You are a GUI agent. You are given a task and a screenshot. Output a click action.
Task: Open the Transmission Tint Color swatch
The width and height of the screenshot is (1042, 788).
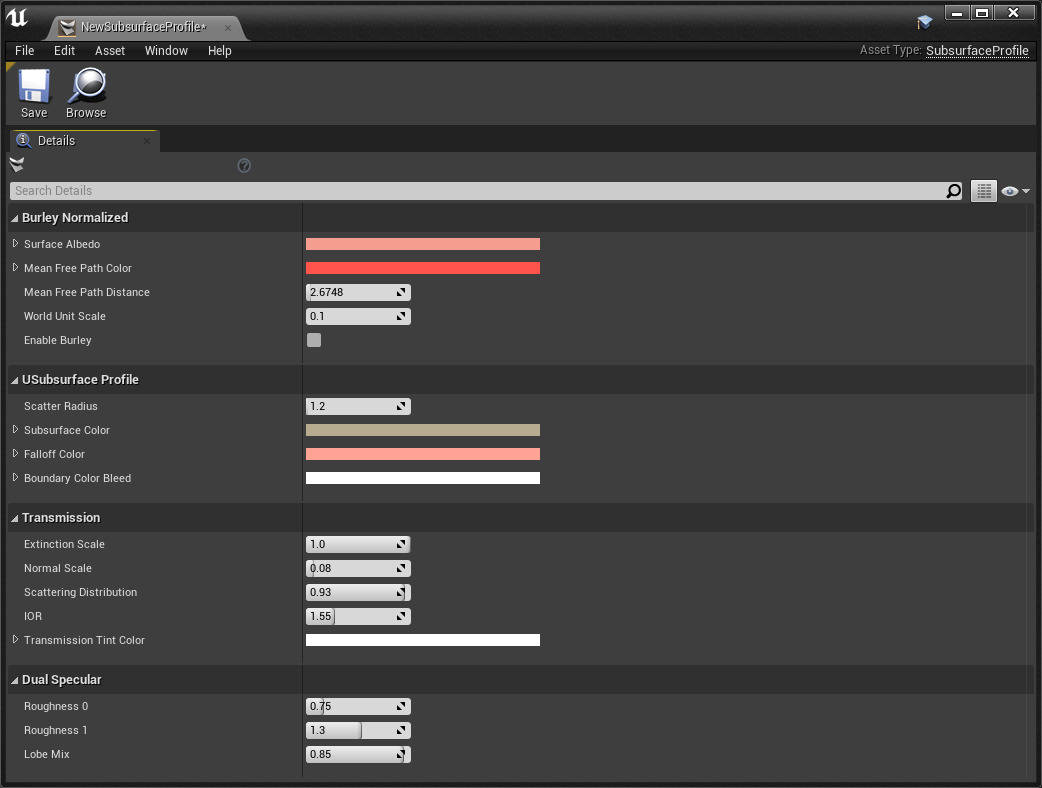[x=423, y=640]
